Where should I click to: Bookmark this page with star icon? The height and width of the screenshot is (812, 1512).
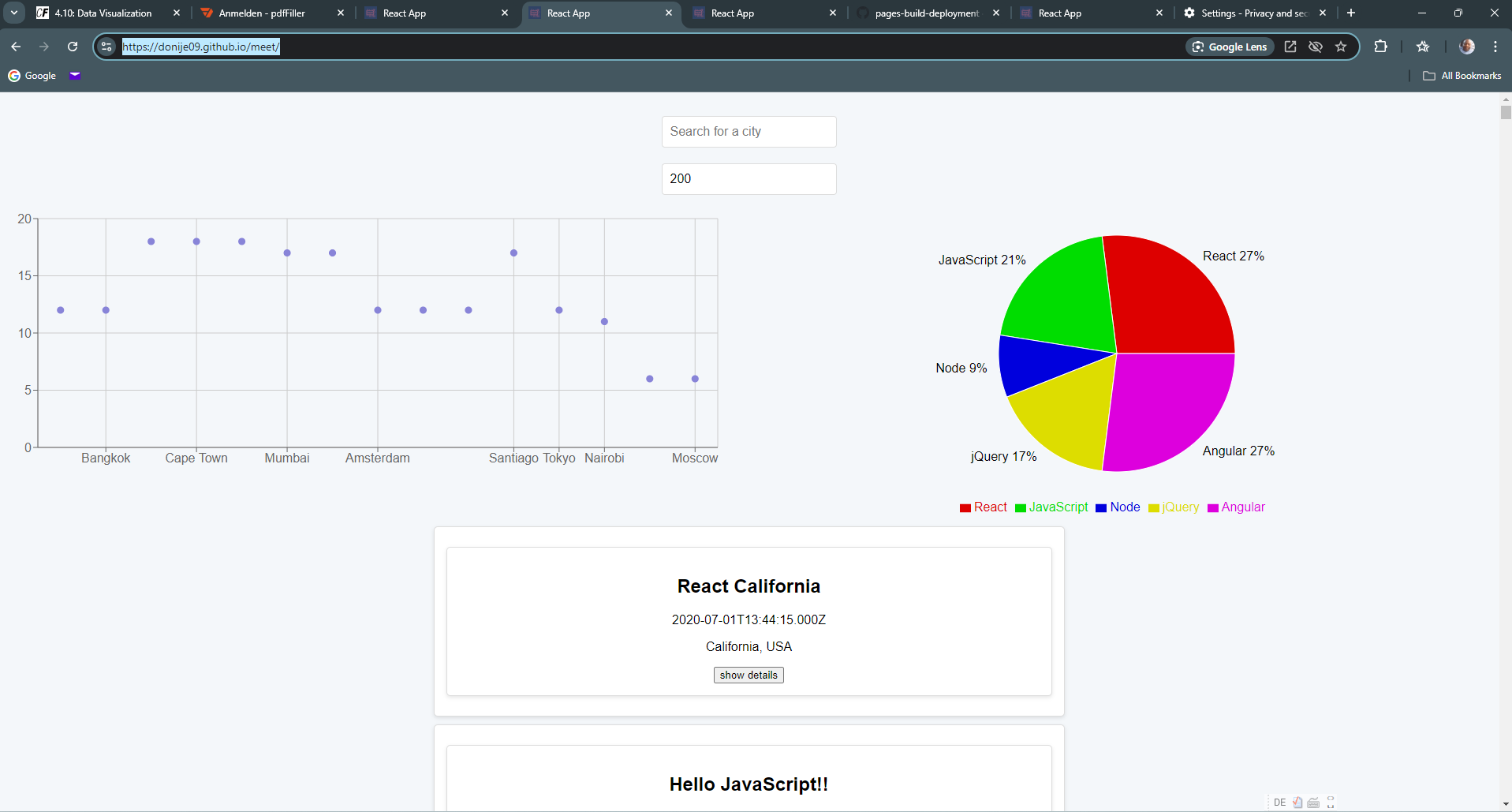tap(1341, 47)
